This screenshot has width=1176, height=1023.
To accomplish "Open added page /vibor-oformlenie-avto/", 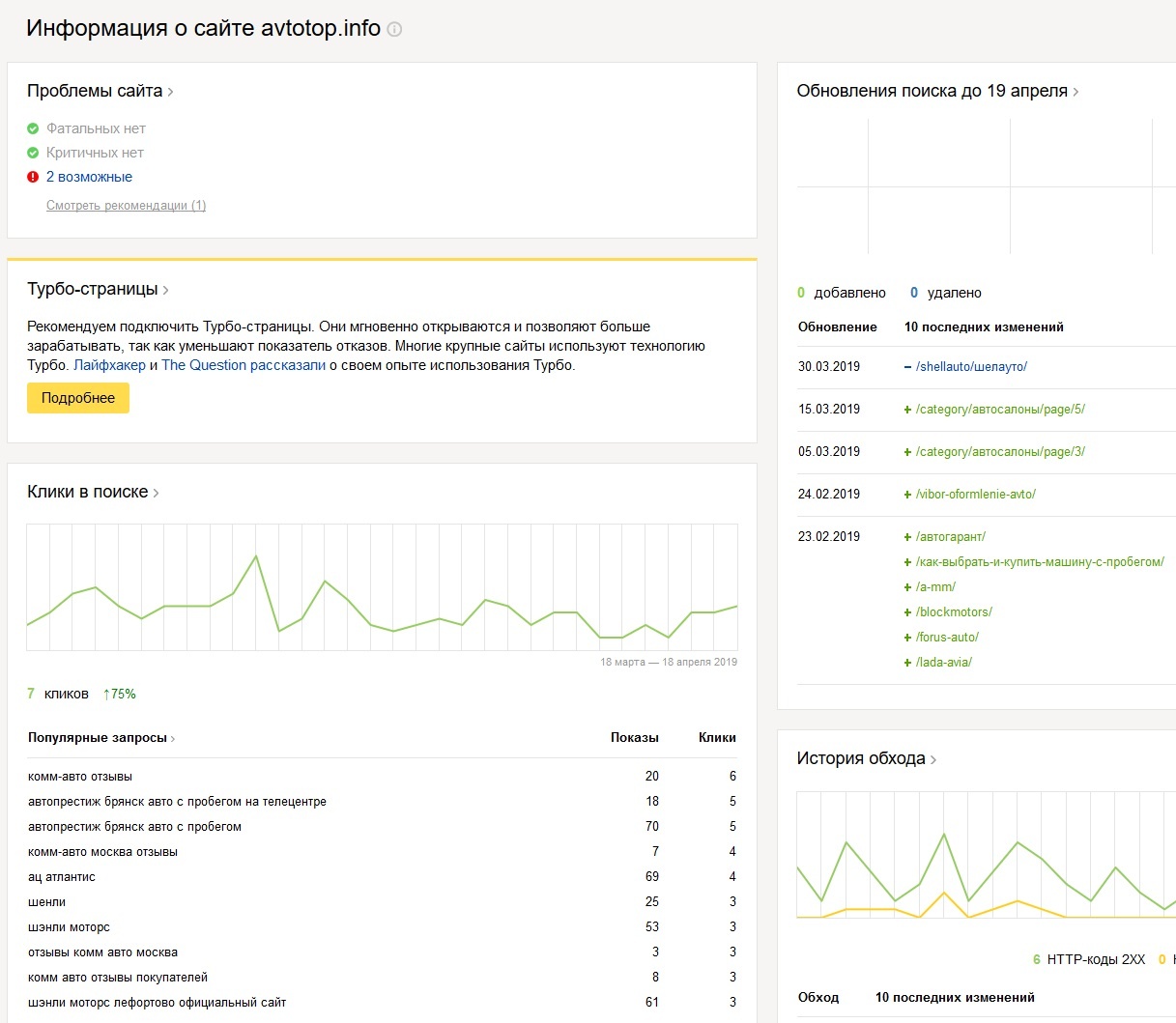I will 975,494.
